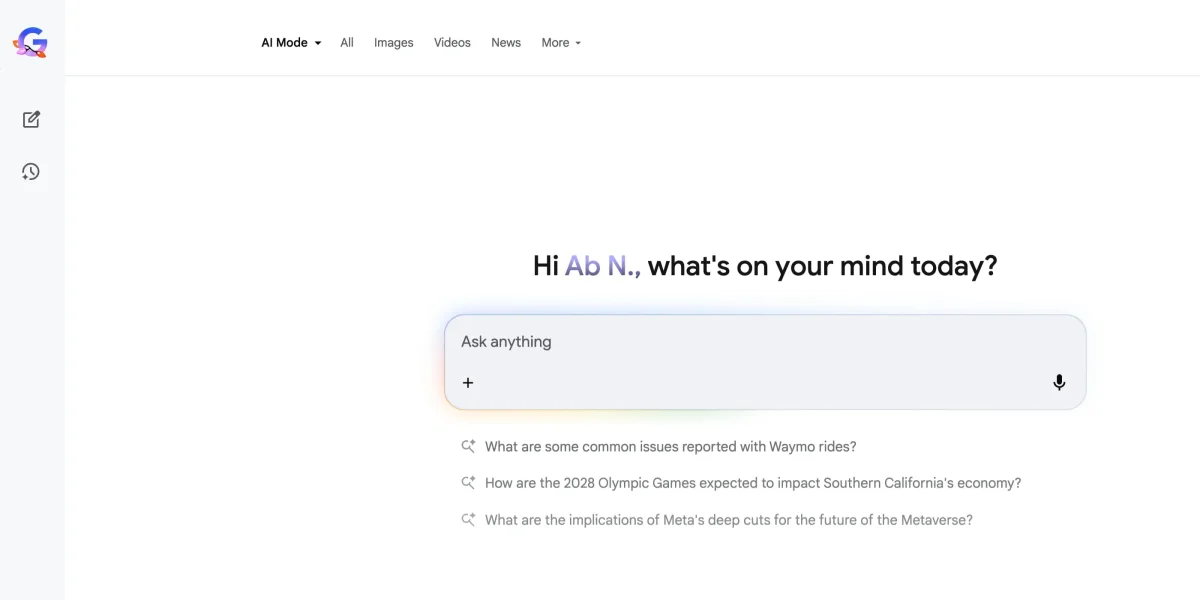
Task: Click the search icon beside the Waymo suggestion
Action: (x=467, y=446)
